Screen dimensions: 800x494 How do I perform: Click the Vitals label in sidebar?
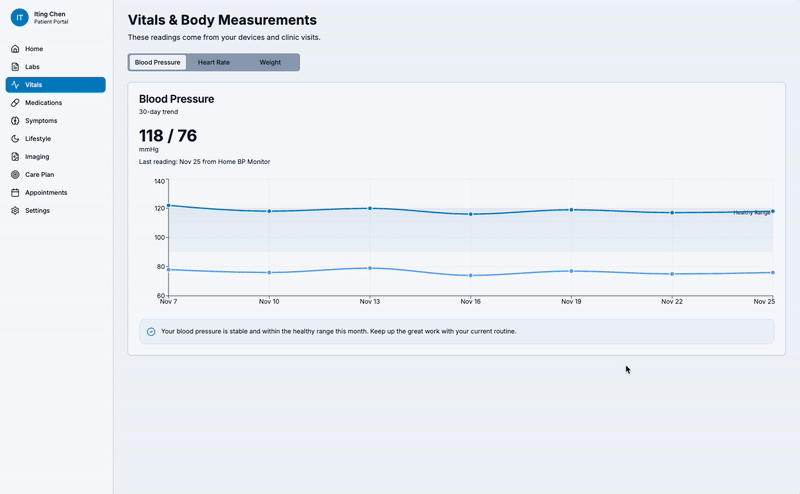(34, 85)
